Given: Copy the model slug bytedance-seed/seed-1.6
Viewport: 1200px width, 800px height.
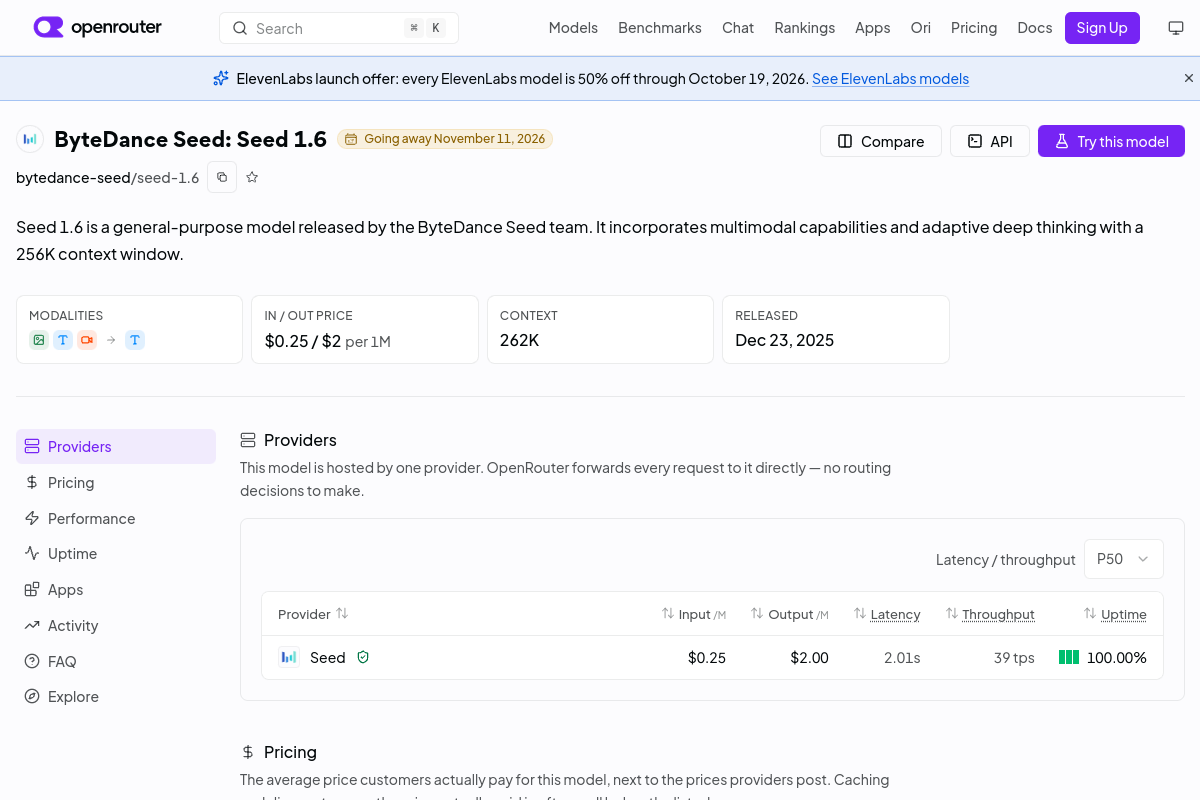Looking at the screenshot, I should click(222, 177).
